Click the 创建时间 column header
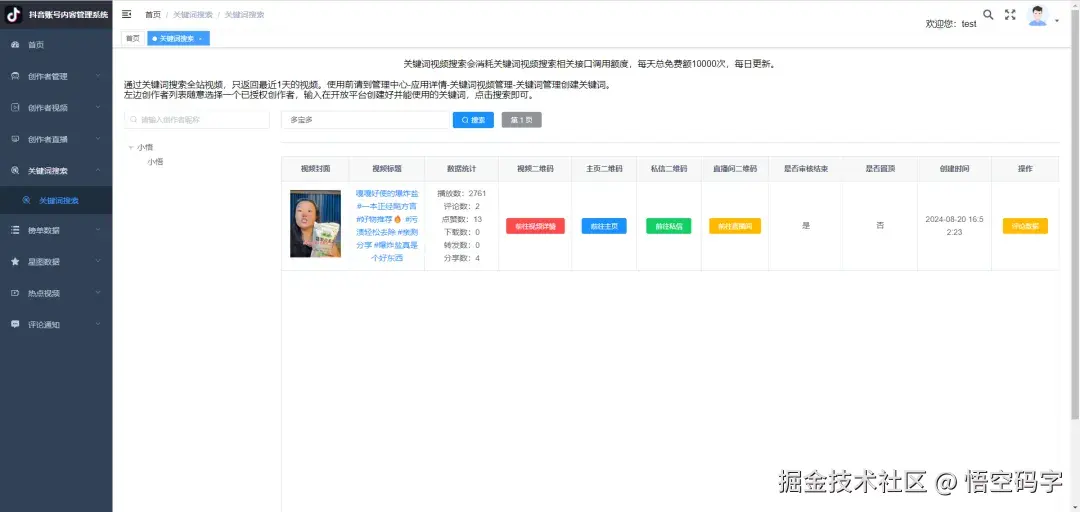 point(955,169)
